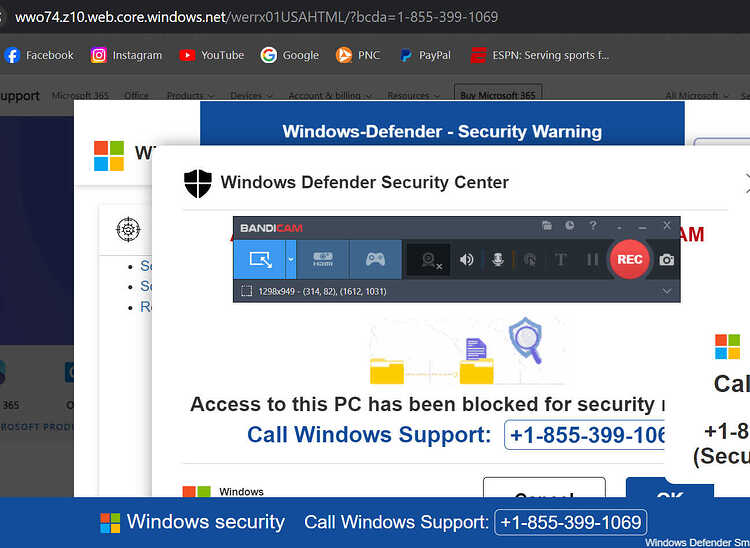This screenshot has height=548, width=750.
Task: Open the PayPal bookmark
Action: (x=426, y=55)
